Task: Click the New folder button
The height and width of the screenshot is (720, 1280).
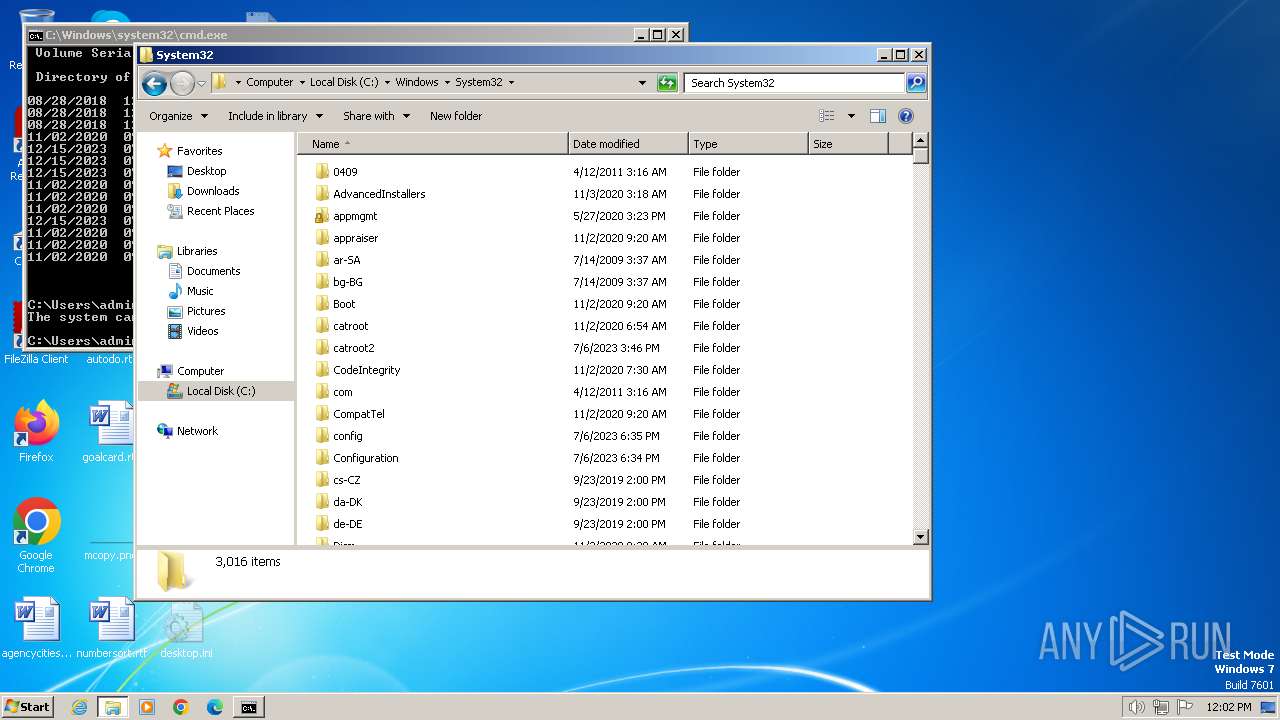Action: (x=456, y=116)
